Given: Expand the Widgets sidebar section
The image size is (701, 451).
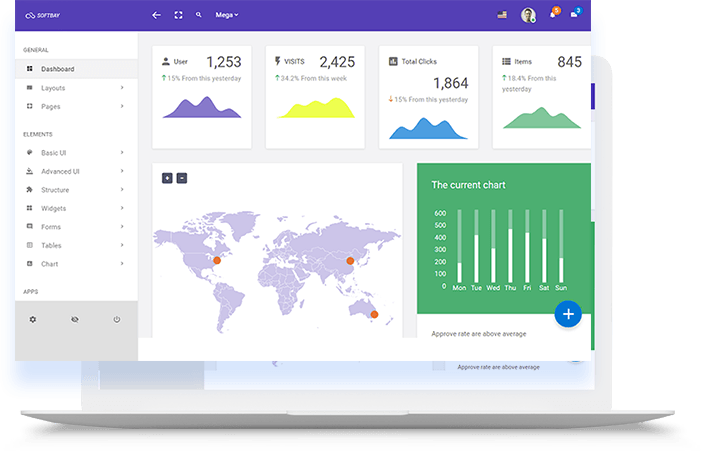Looking at the screenshot, I should pos(75,208).
